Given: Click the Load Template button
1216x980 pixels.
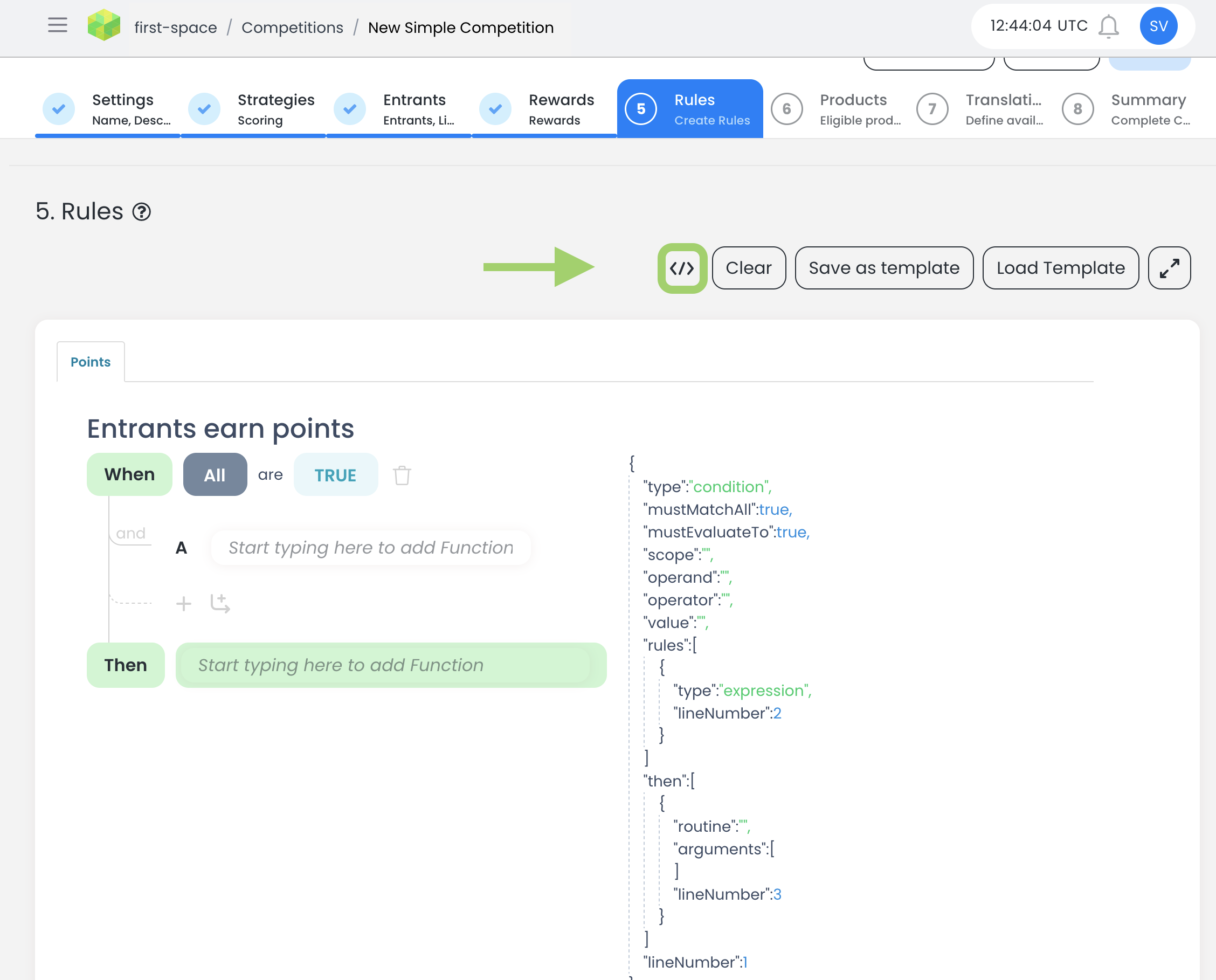Looking at the screenshot, I should pyautogui.click(x=1060, y=268).
